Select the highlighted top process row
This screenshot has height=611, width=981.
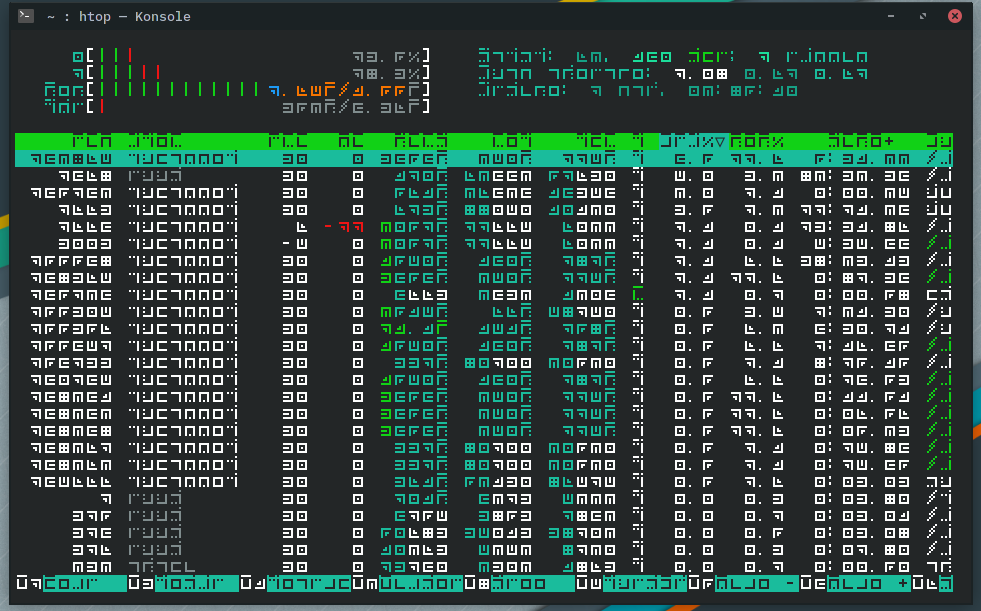click(x=480, y=159)
